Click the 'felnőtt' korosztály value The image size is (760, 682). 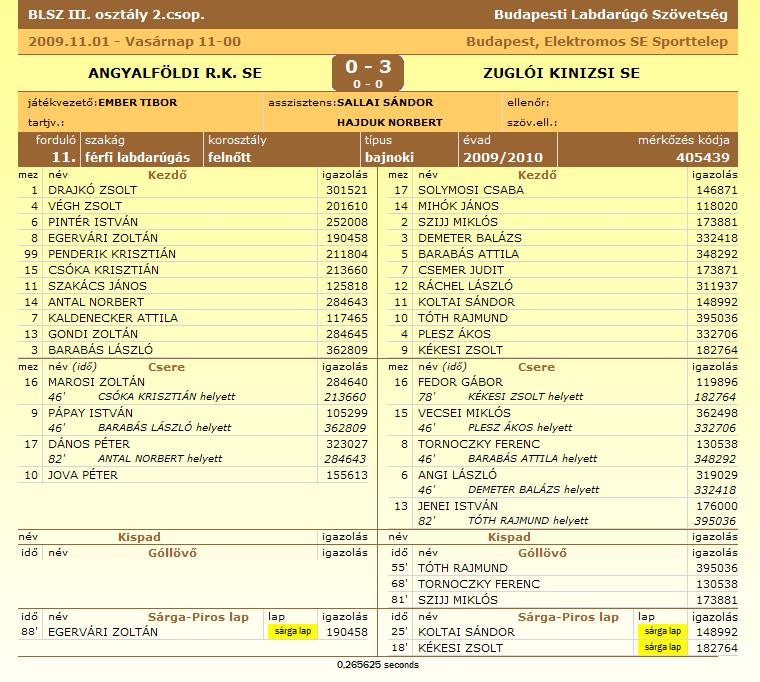click(x=229, y=158)
